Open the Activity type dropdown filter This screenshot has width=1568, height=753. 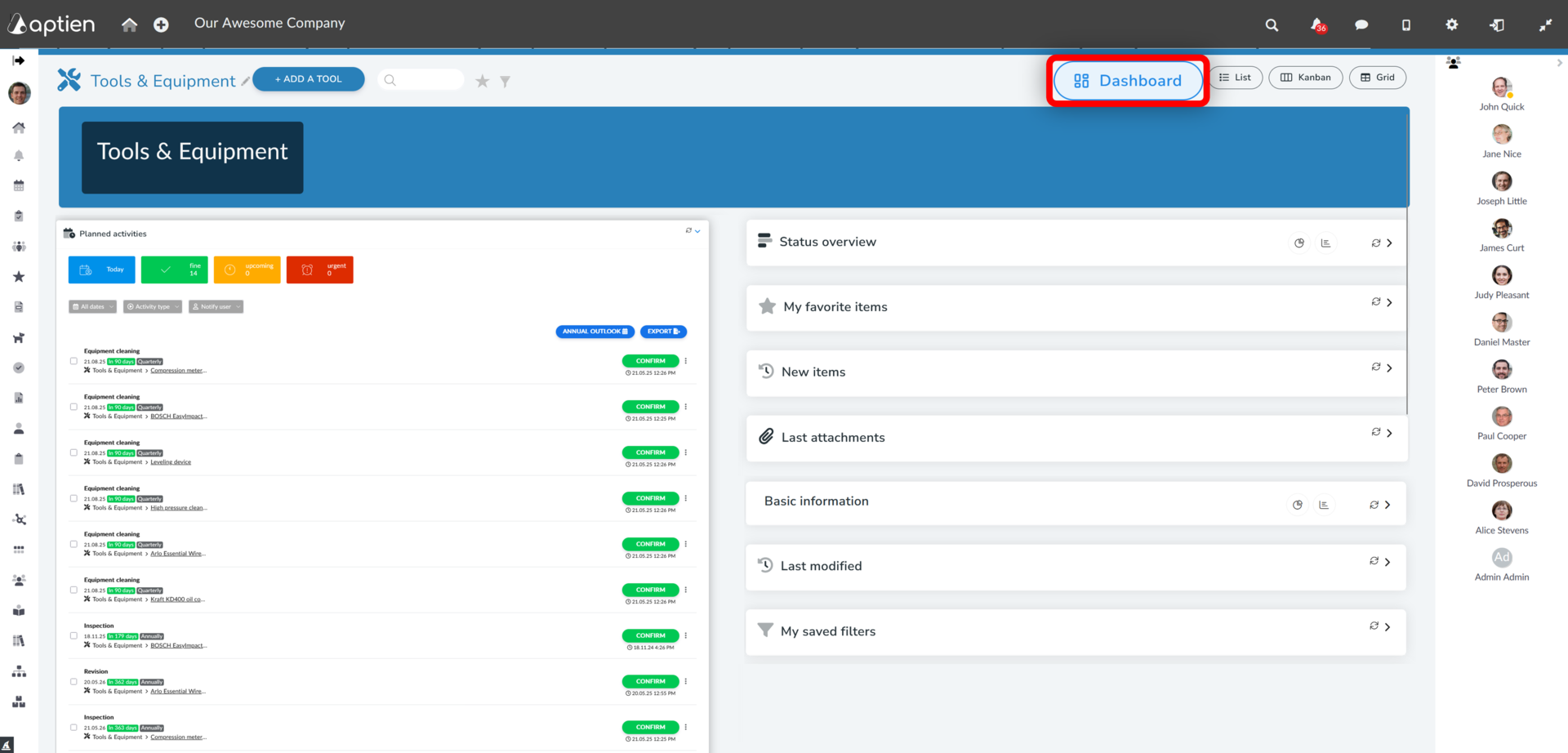[x=153, y=307]
